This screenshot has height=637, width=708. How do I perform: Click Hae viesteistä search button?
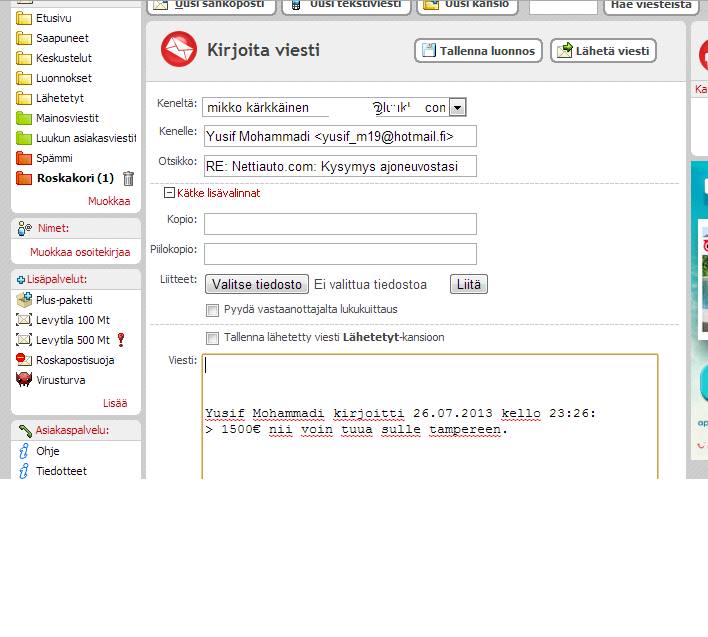point(651,6)
